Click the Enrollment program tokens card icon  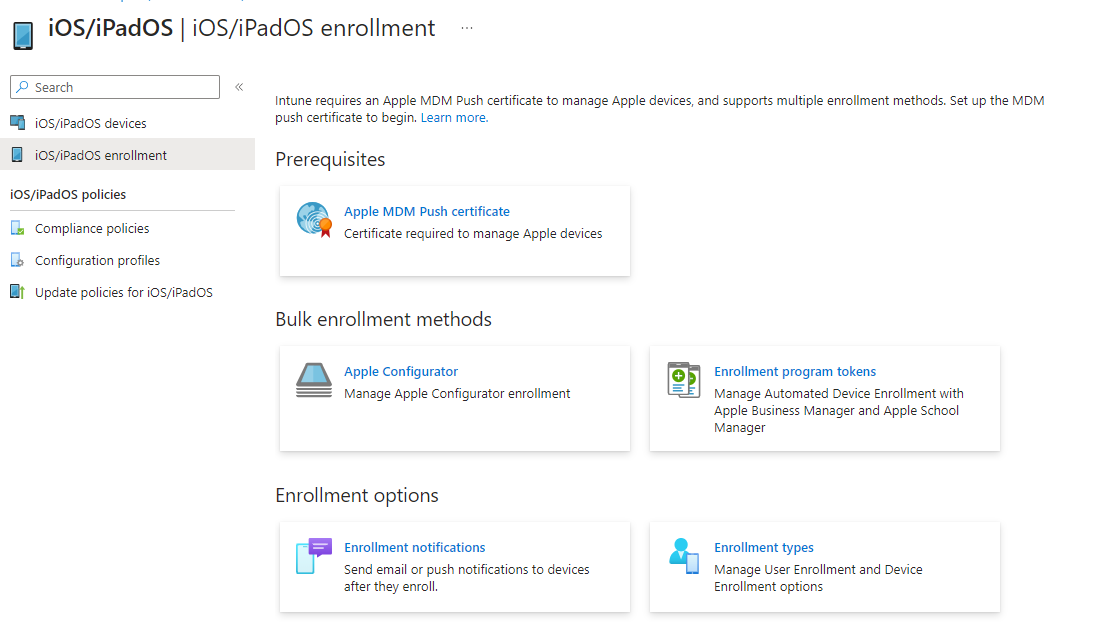(684, 380)
